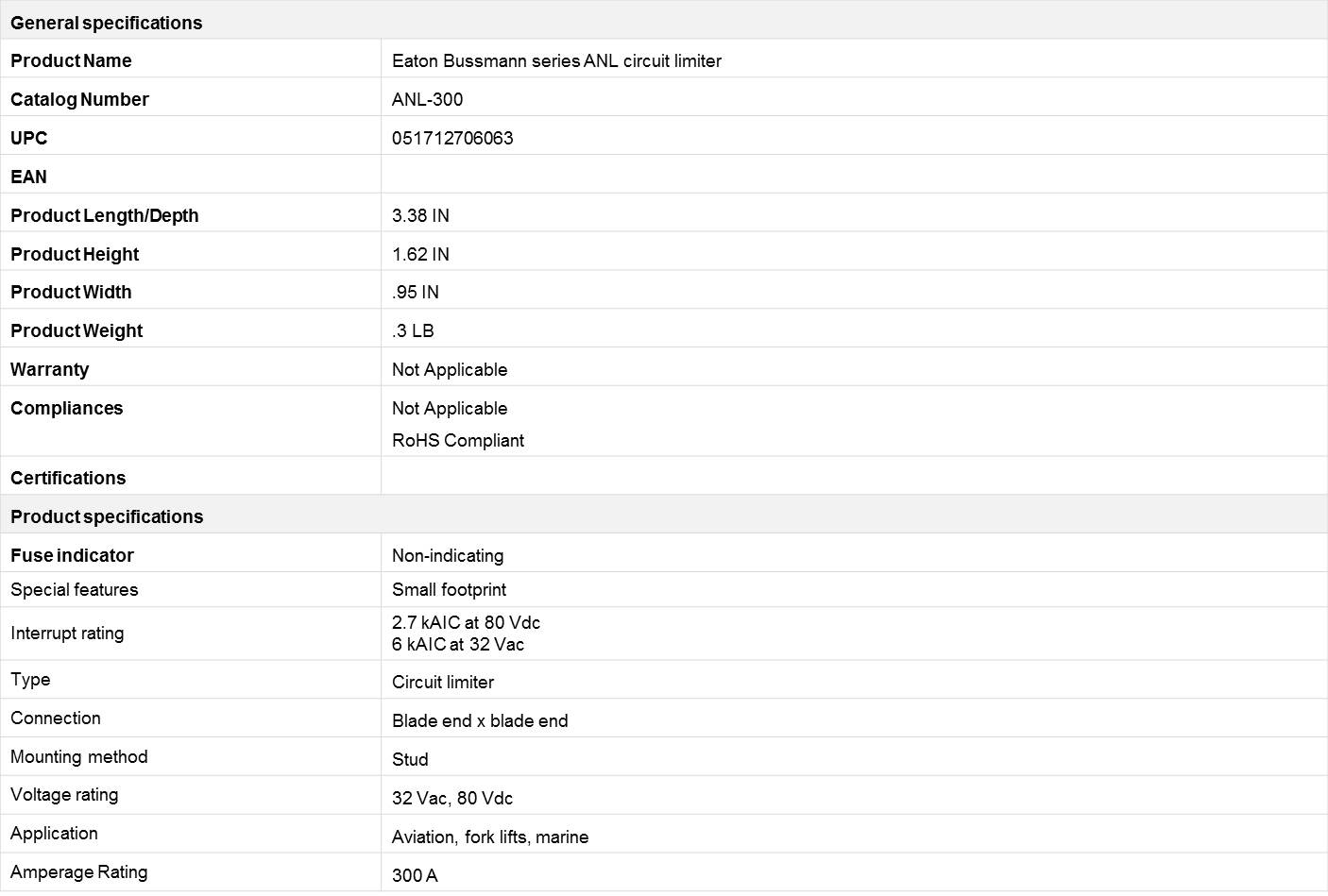Screen dimensions: 1328x896
Task: Click the 'Type' label
Action: tap(30, 679)
